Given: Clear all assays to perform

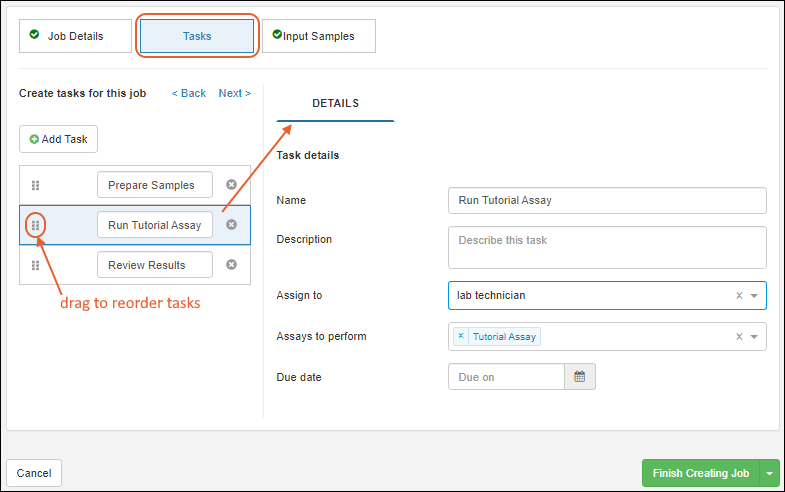Looking at the screenshot, I should (x=739, y=337).
